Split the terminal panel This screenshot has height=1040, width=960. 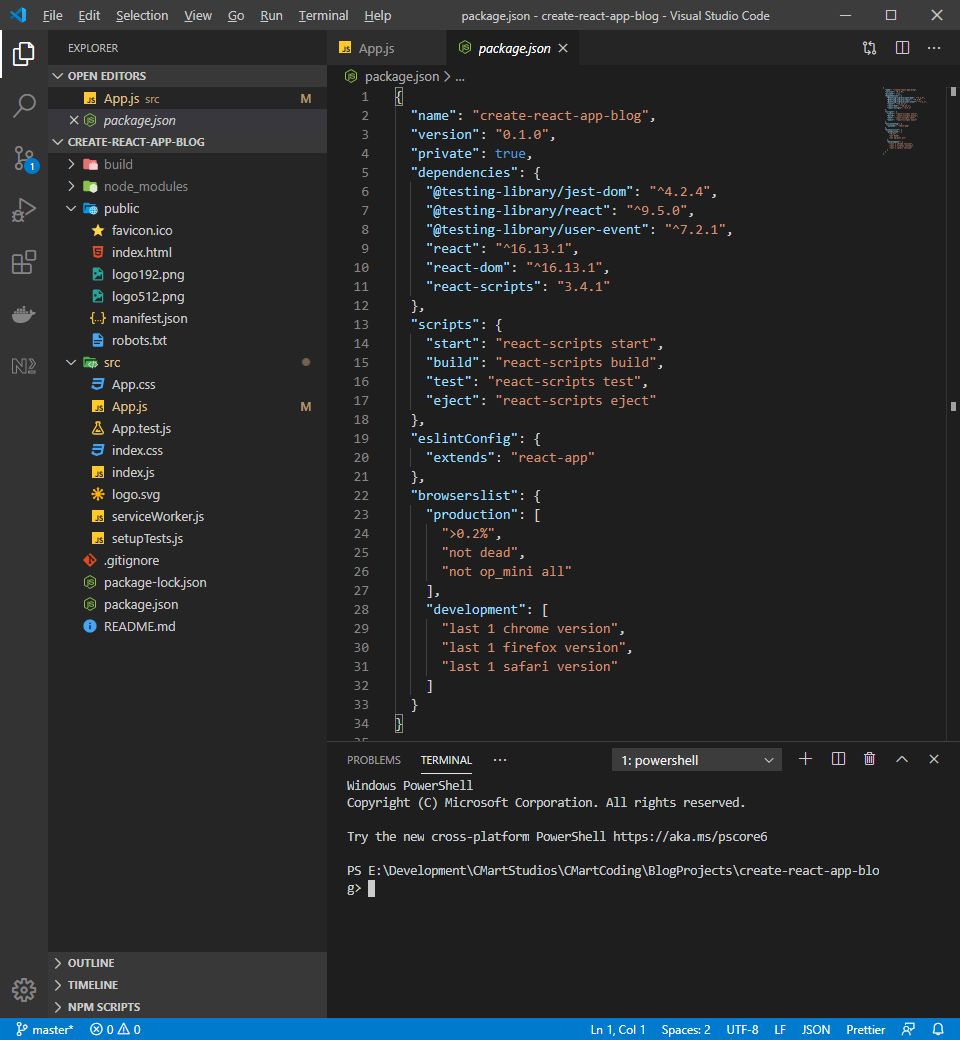[x=838, y=759]
